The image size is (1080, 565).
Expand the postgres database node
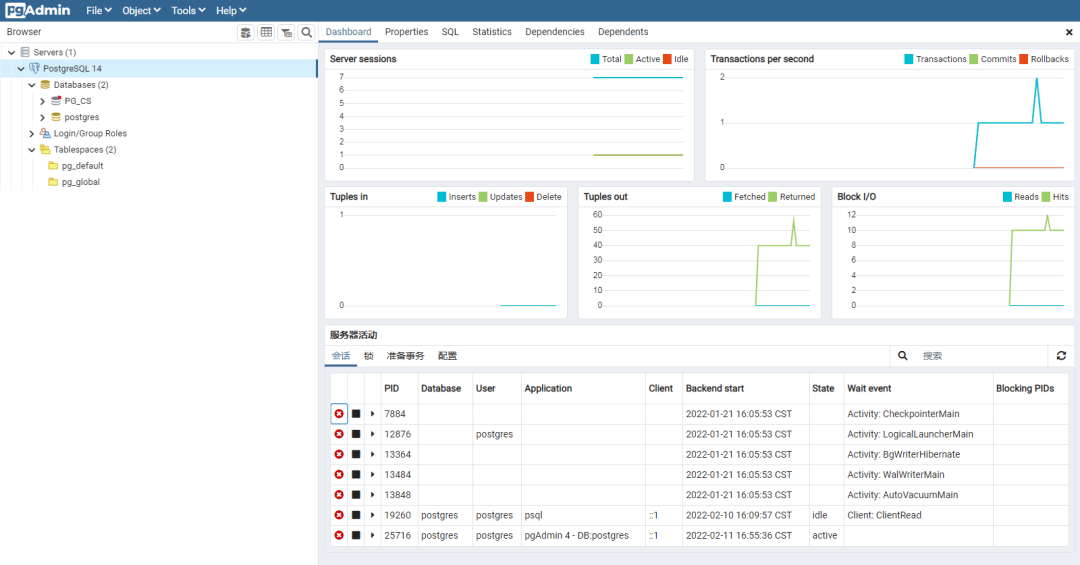tap(43, 117)
